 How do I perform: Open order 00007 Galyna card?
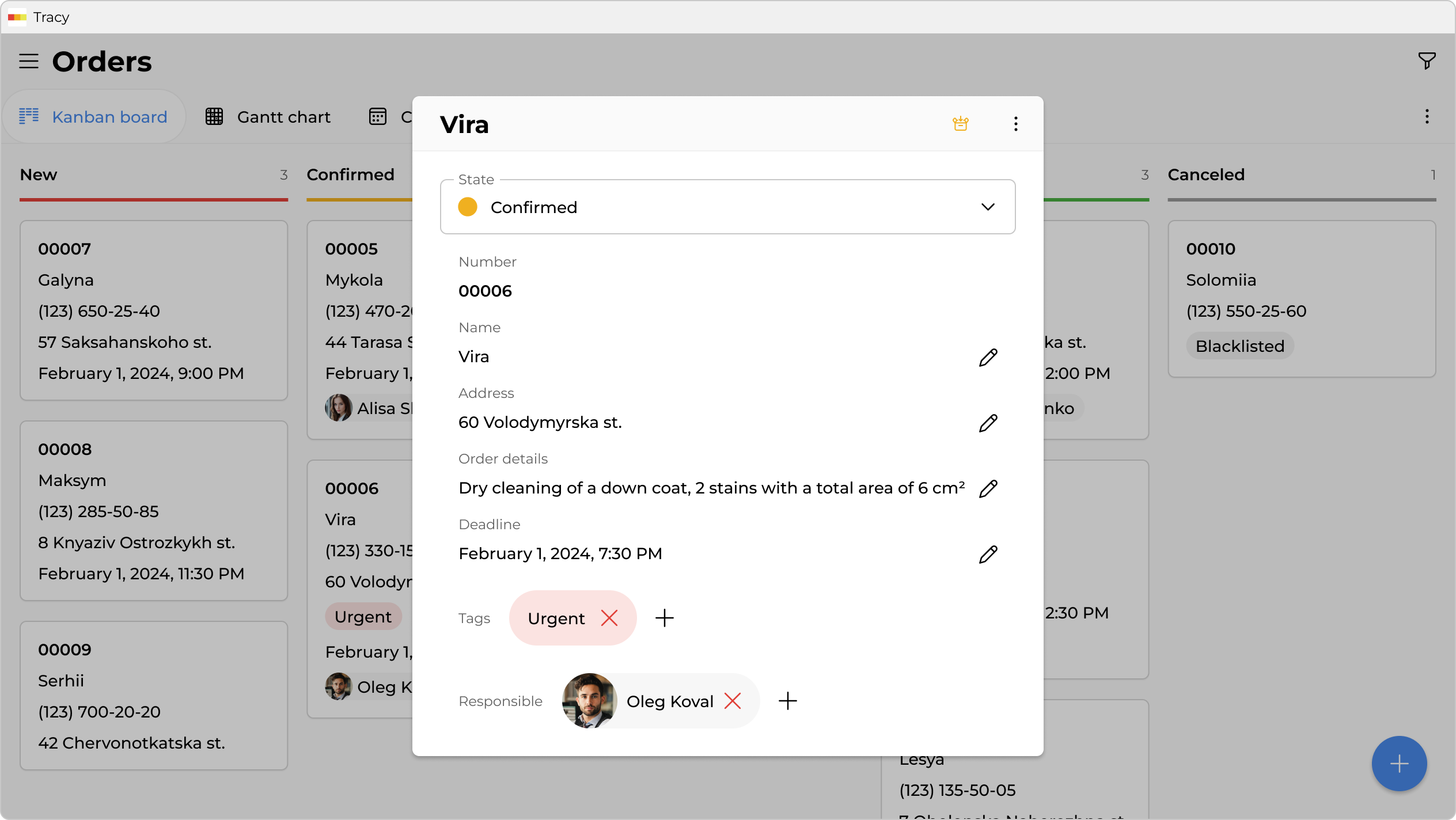pos(153,310)
